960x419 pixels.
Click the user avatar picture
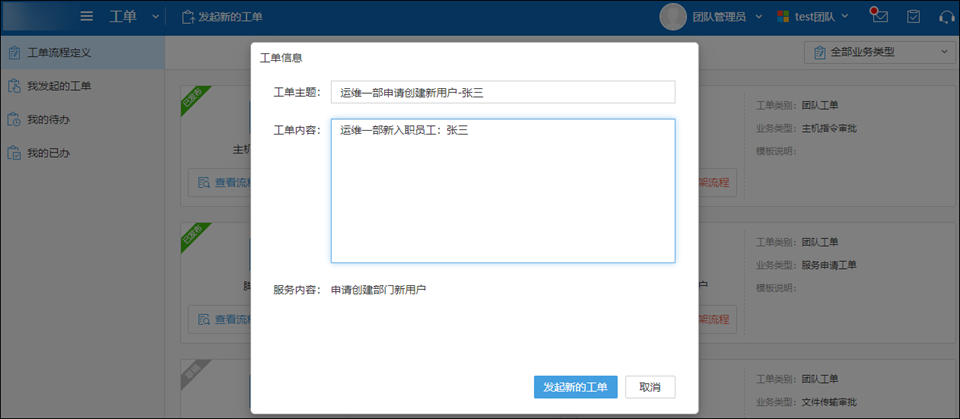672,17
